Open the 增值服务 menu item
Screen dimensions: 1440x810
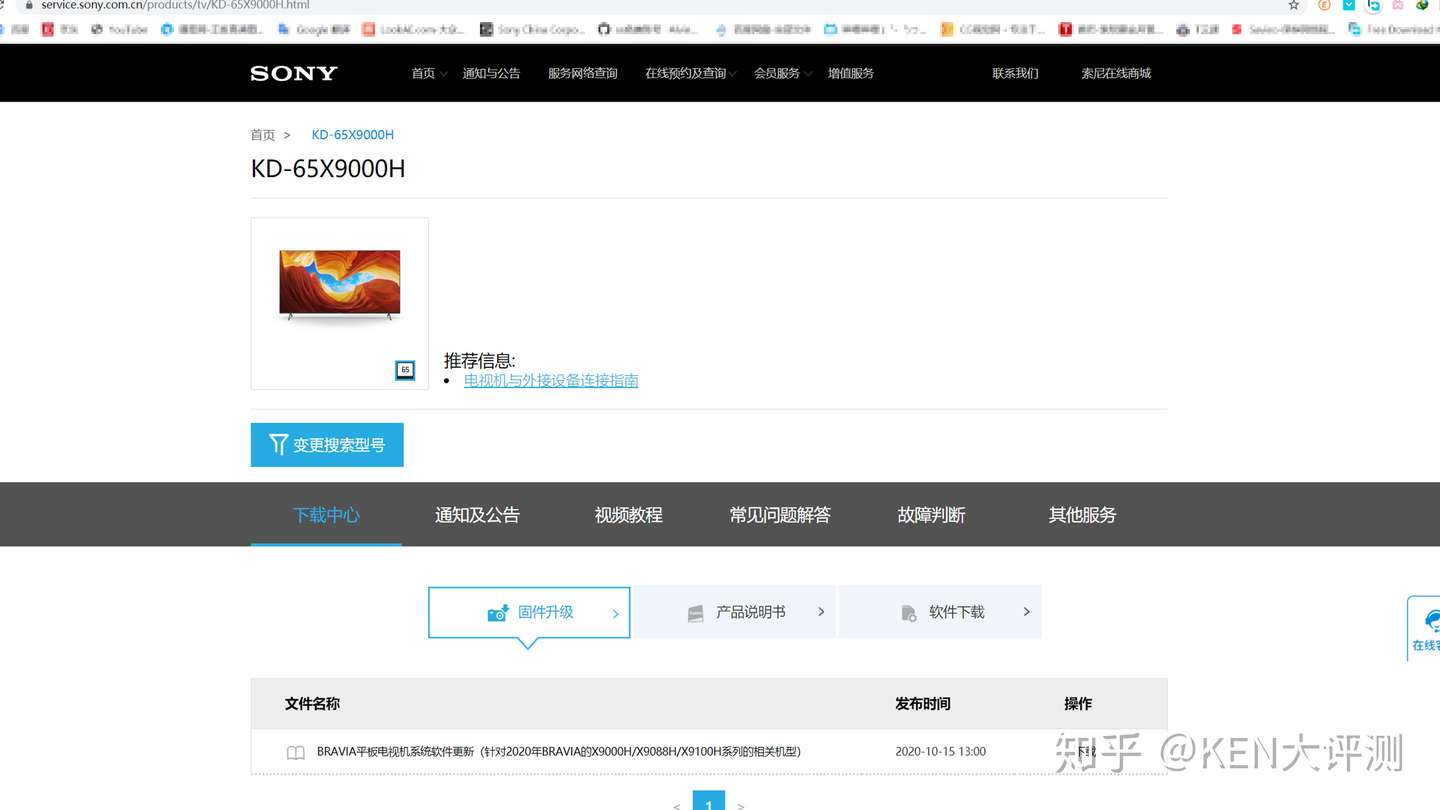tap(851, 73)
